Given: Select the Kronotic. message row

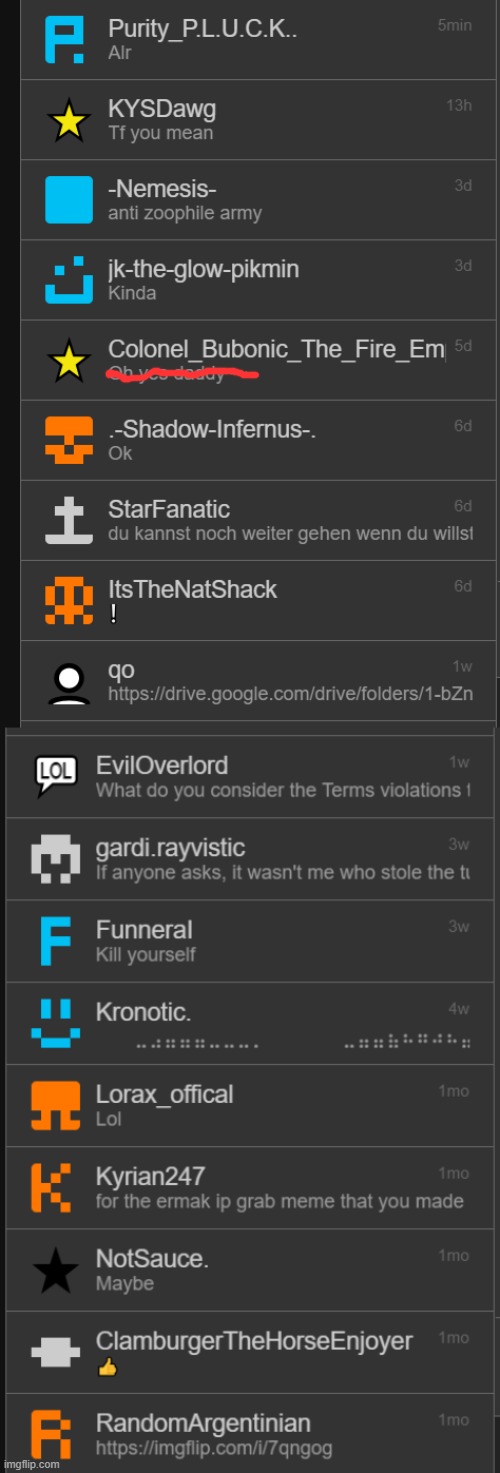Looking at the screenshot, I should tap(250, 1024).
